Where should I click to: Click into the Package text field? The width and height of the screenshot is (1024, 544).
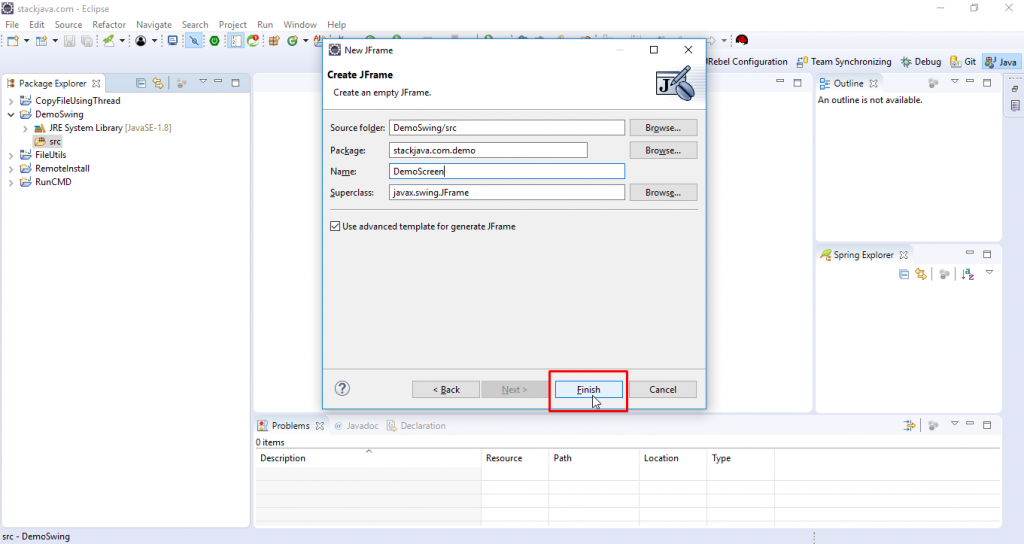point(488,150)
